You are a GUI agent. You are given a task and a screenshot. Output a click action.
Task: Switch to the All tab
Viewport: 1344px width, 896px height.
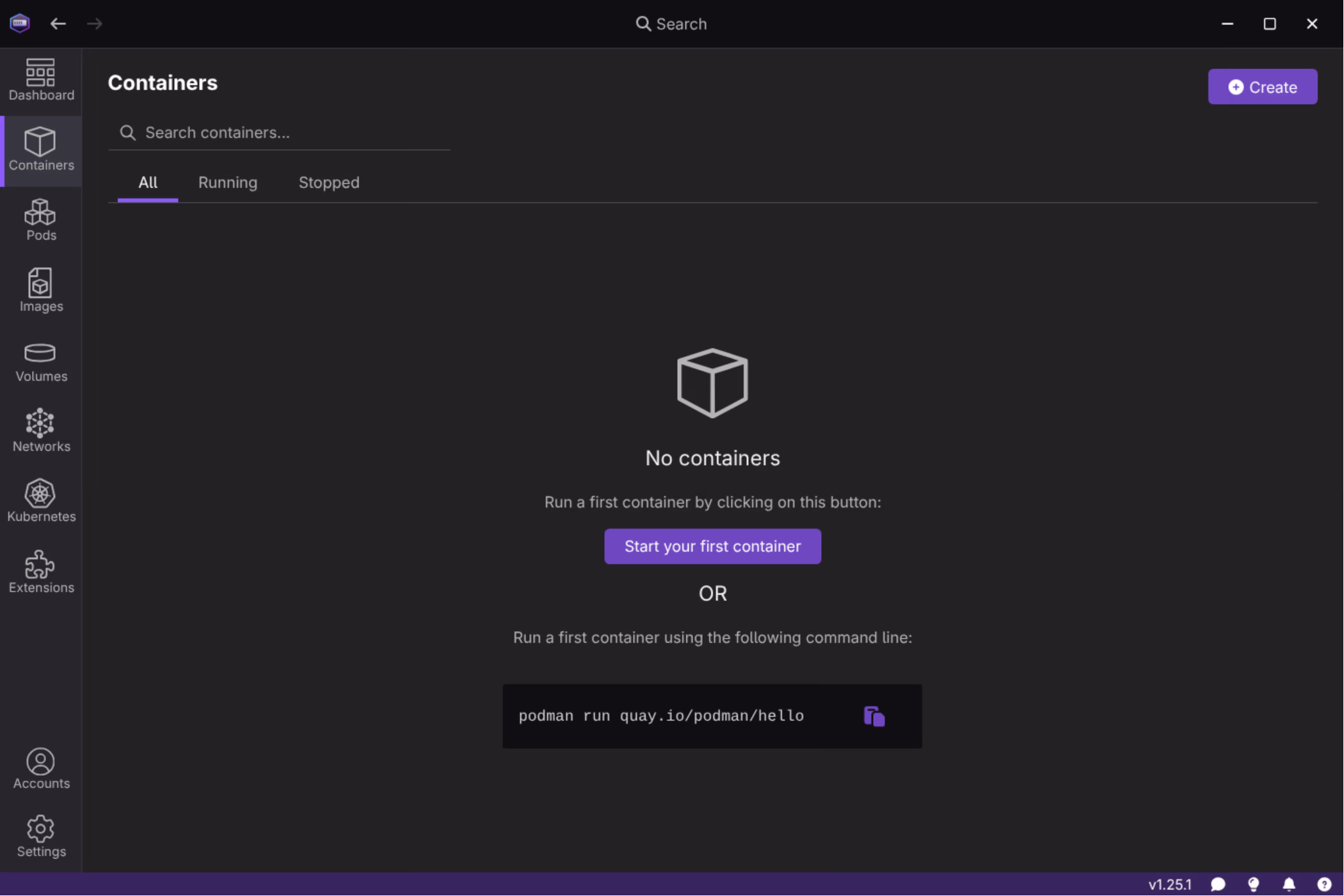(x=148, y=183)
